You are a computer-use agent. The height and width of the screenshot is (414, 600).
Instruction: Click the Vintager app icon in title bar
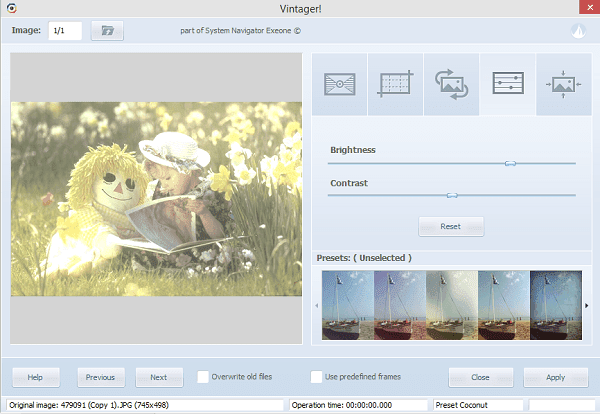[11, 8]
